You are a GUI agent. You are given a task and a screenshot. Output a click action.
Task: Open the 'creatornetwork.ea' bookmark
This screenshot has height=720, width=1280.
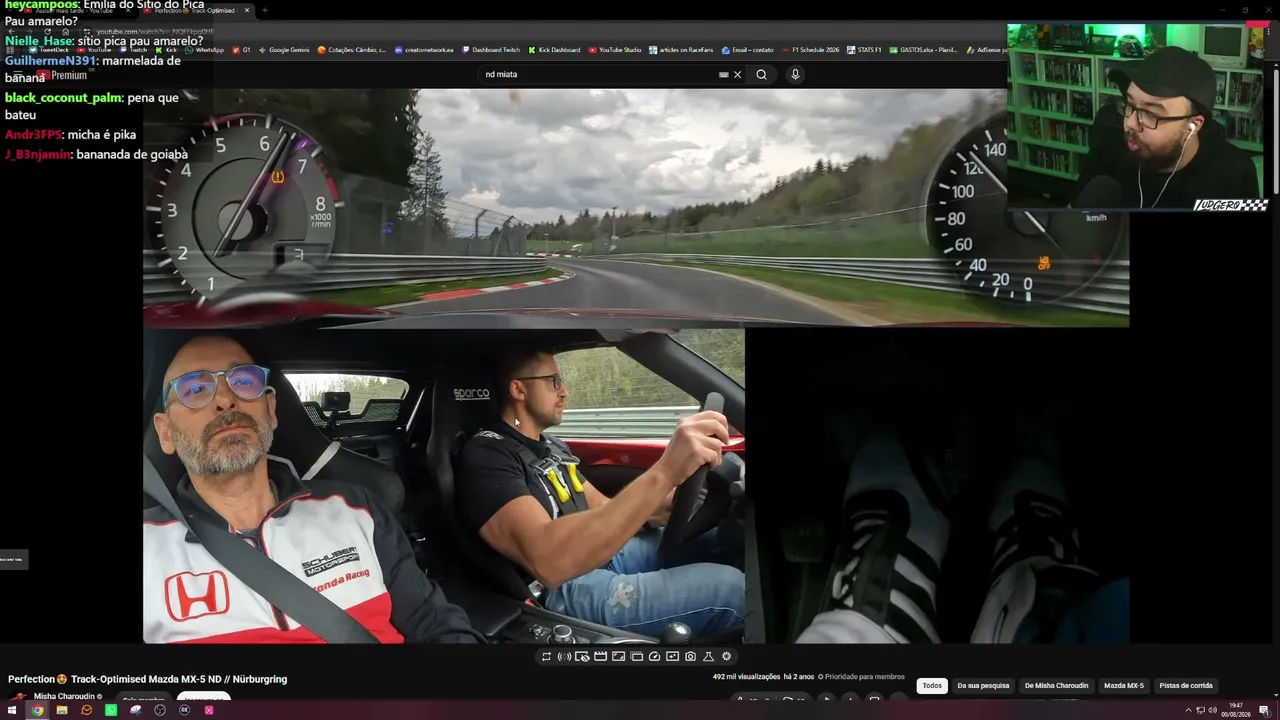(424, 49)
